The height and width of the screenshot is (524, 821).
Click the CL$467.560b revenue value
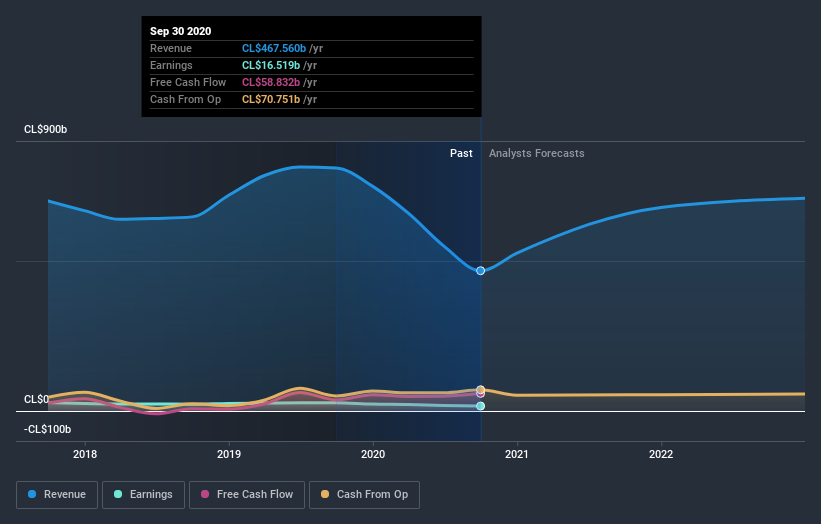point(274,48)
